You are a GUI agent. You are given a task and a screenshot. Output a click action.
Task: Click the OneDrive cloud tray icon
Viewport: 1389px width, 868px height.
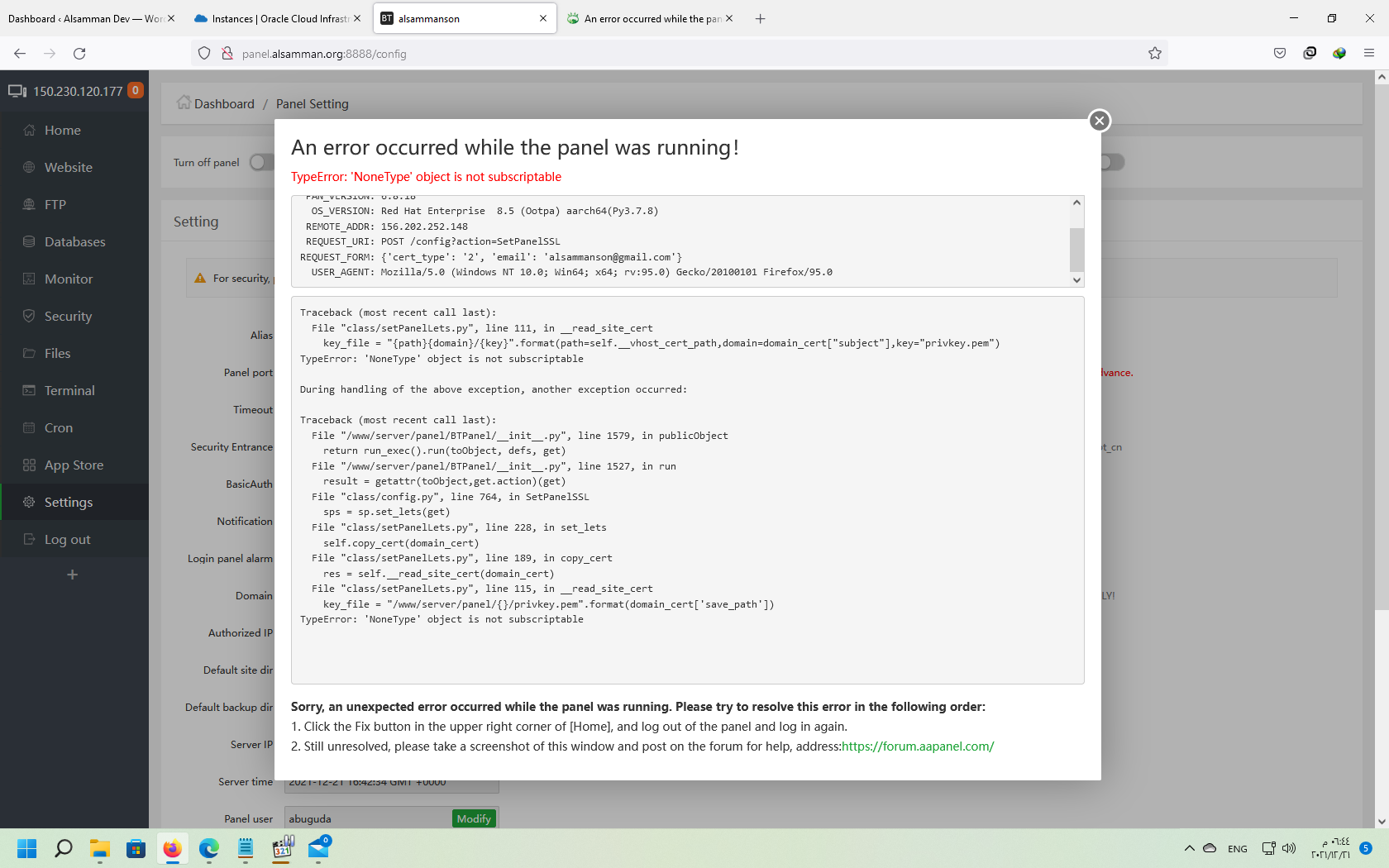point(1210,848)
